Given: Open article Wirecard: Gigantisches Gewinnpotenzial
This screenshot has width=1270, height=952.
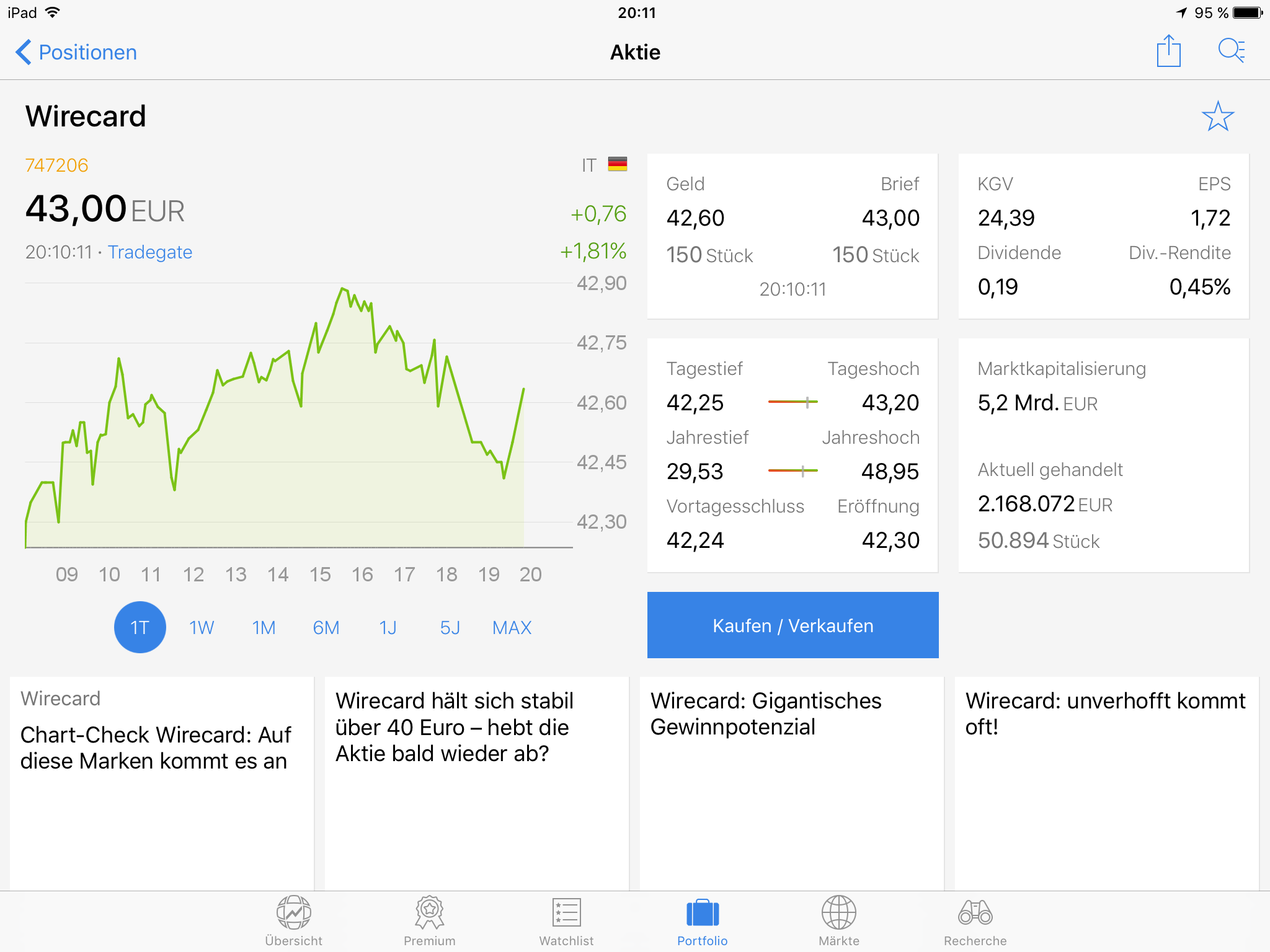Looking at the screenshot, I should pos(792,783).
